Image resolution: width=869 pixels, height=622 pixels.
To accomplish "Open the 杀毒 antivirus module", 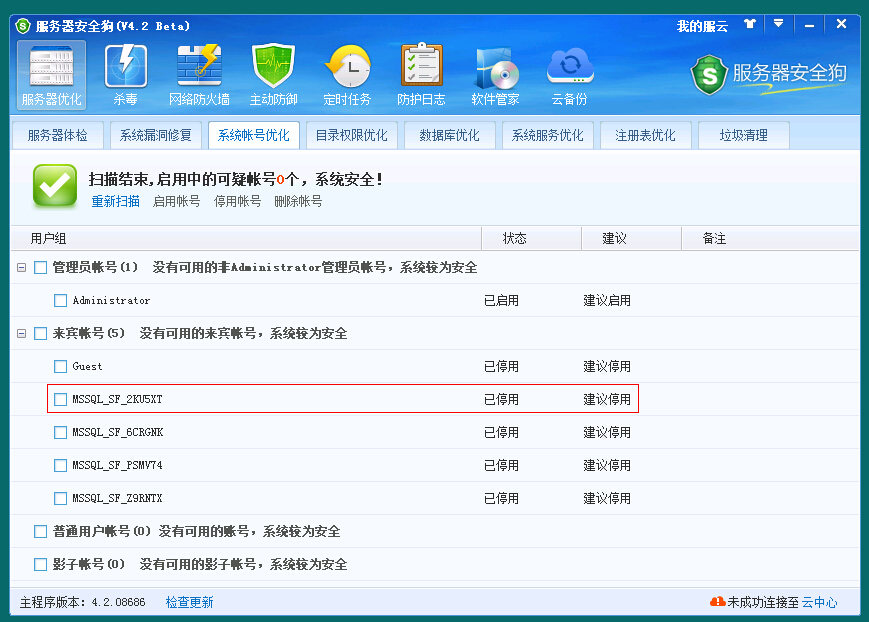I will (x=126, y=75).
